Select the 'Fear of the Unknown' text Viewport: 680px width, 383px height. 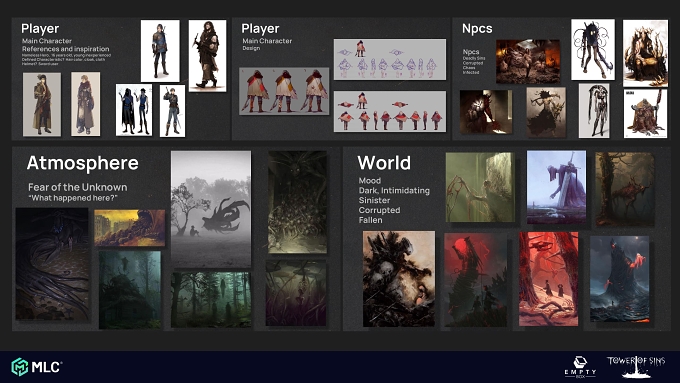click(78, 187)
